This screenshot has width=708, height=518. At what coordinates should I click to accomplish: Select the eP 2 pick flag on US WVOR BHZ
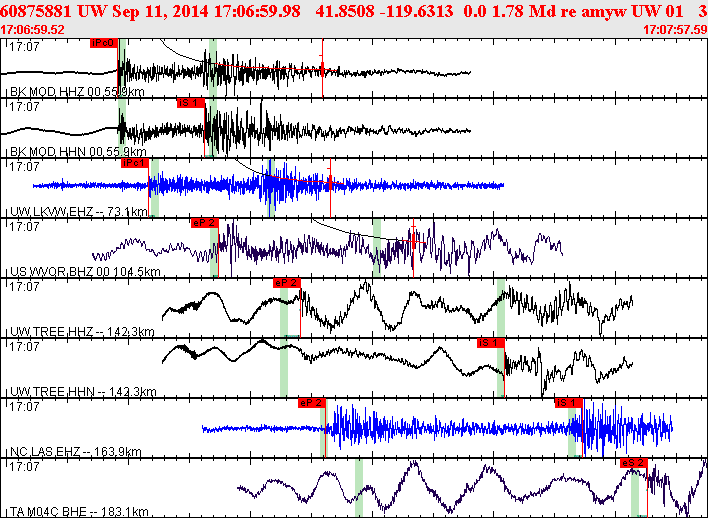pos(205,223)
